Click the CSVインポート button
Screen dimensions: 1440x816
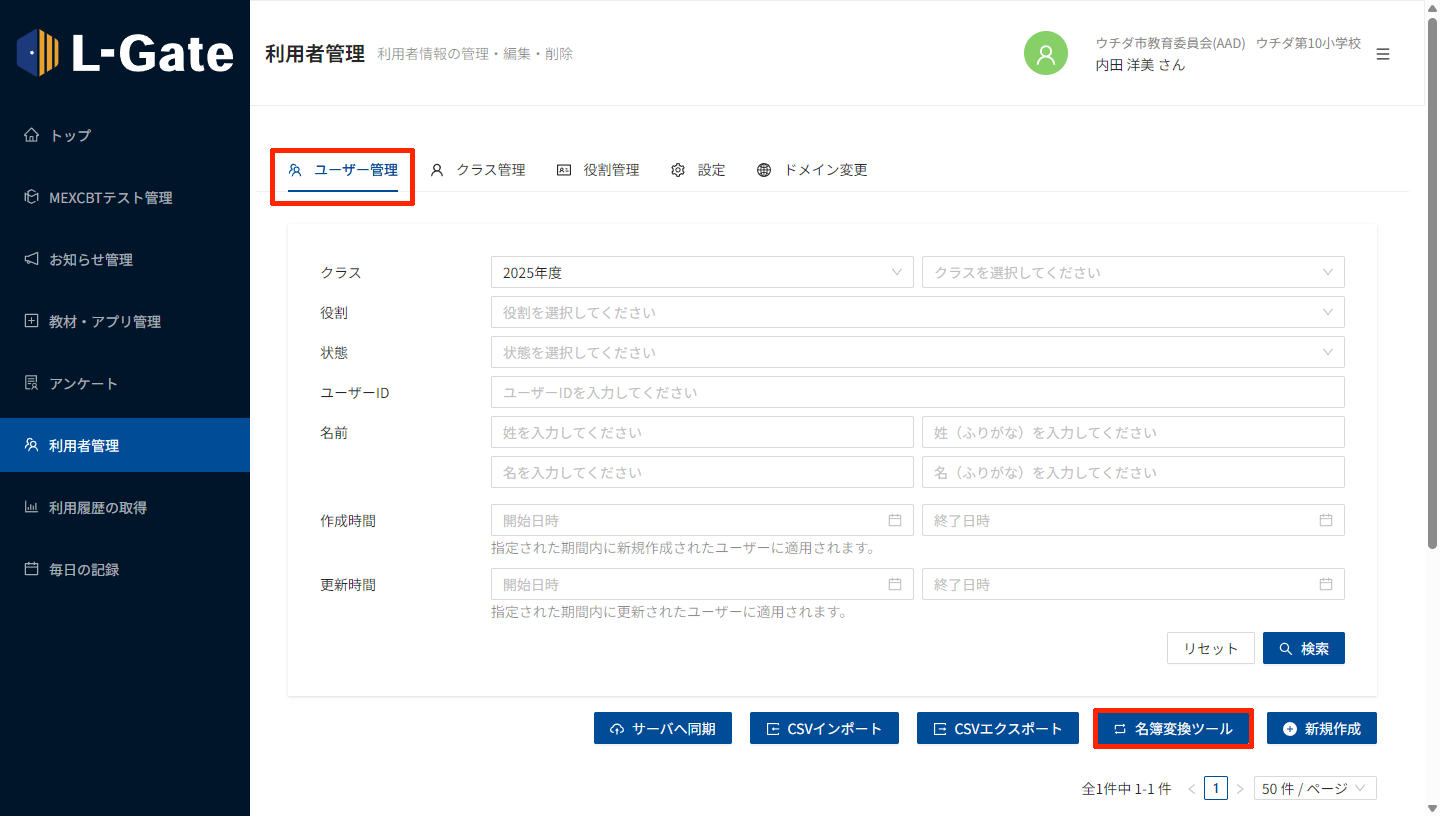[x=824, y=728]
